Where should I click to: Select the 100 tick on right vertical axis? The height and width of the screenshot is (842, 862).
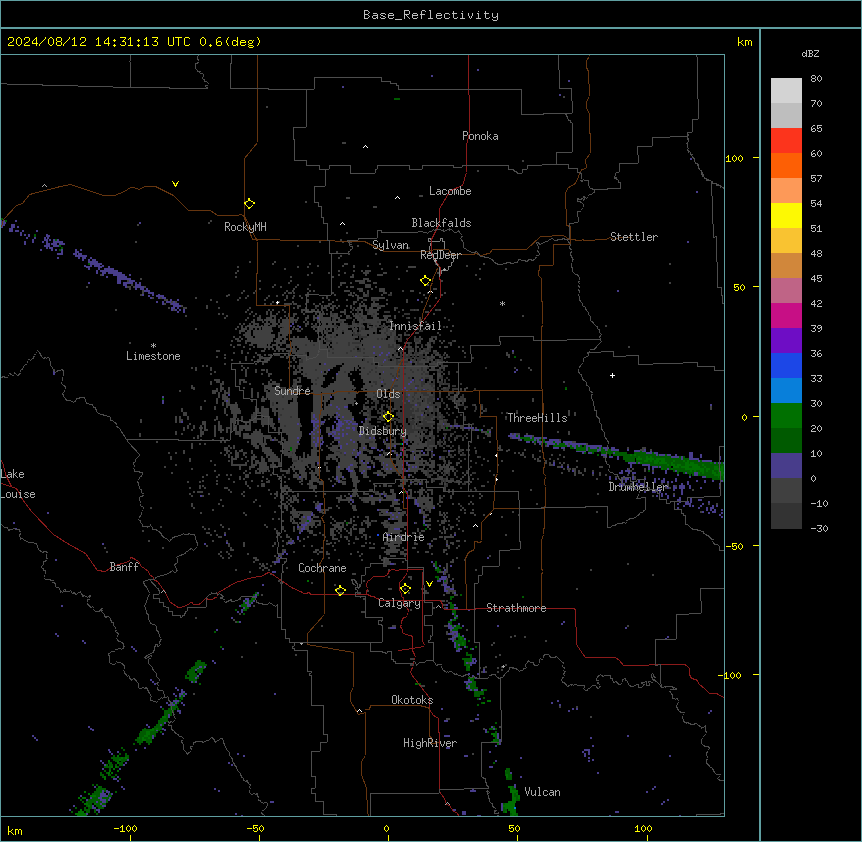coord(734,158)
